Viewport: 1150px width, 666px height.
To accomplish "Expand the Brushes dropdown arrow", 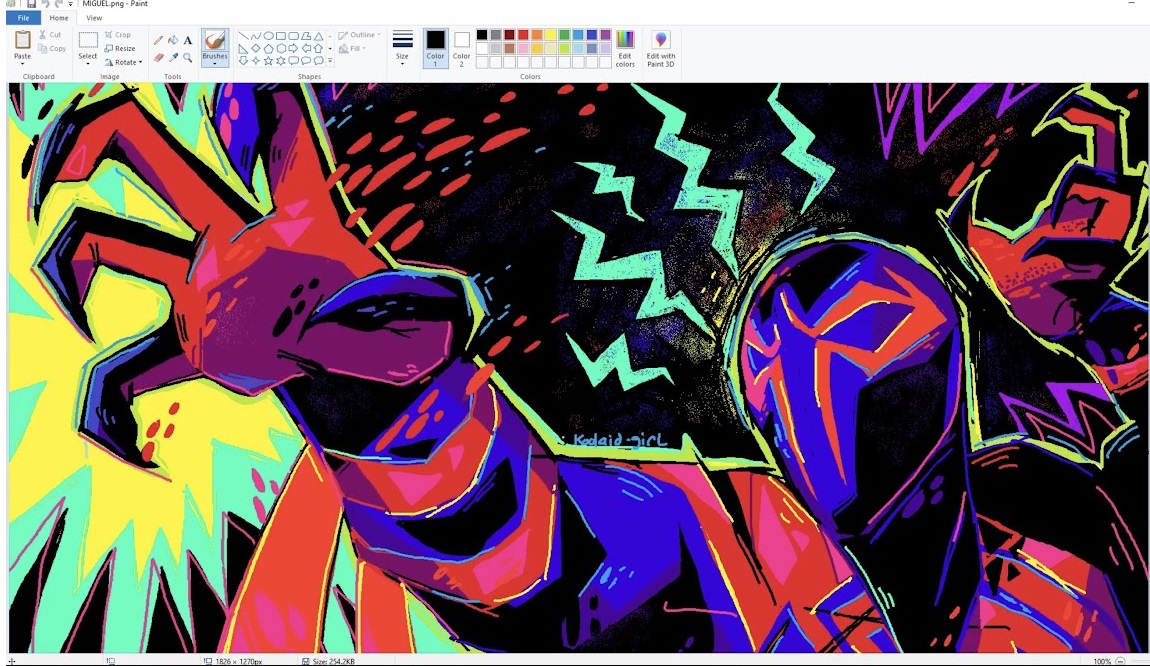I will tap(215, 64).
